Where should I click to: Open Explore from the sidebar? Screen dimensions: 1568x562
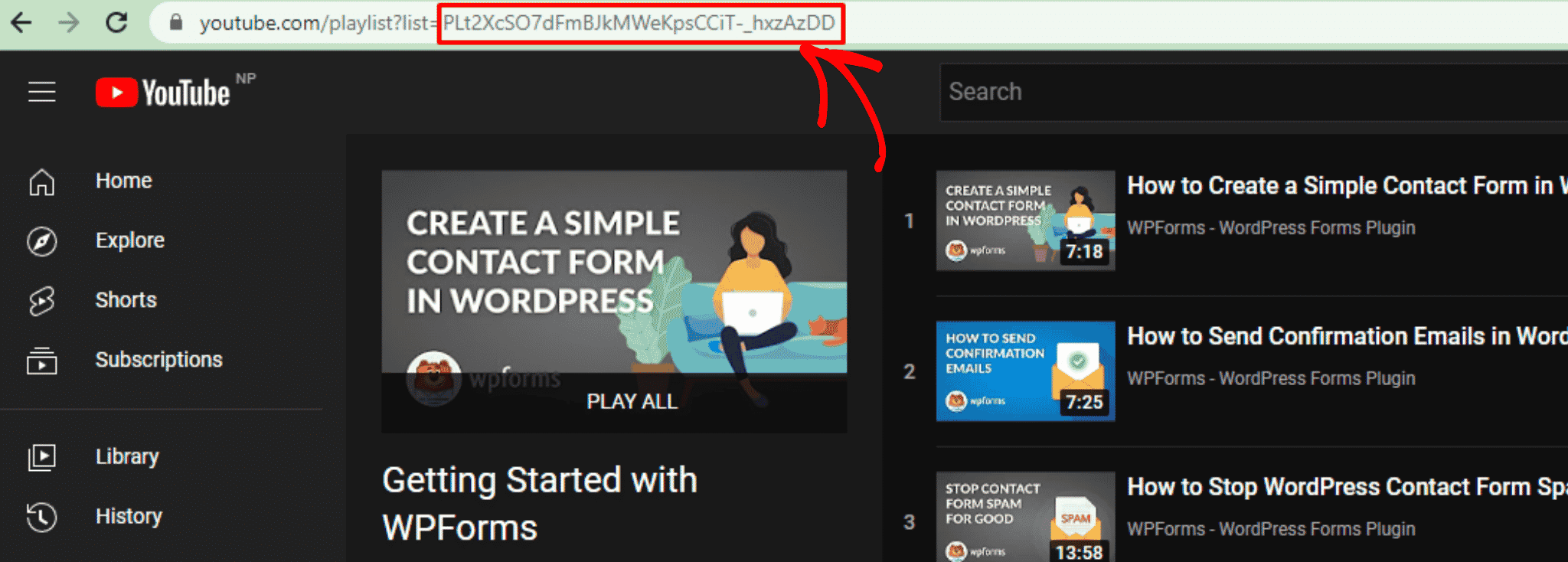(130, 240)
